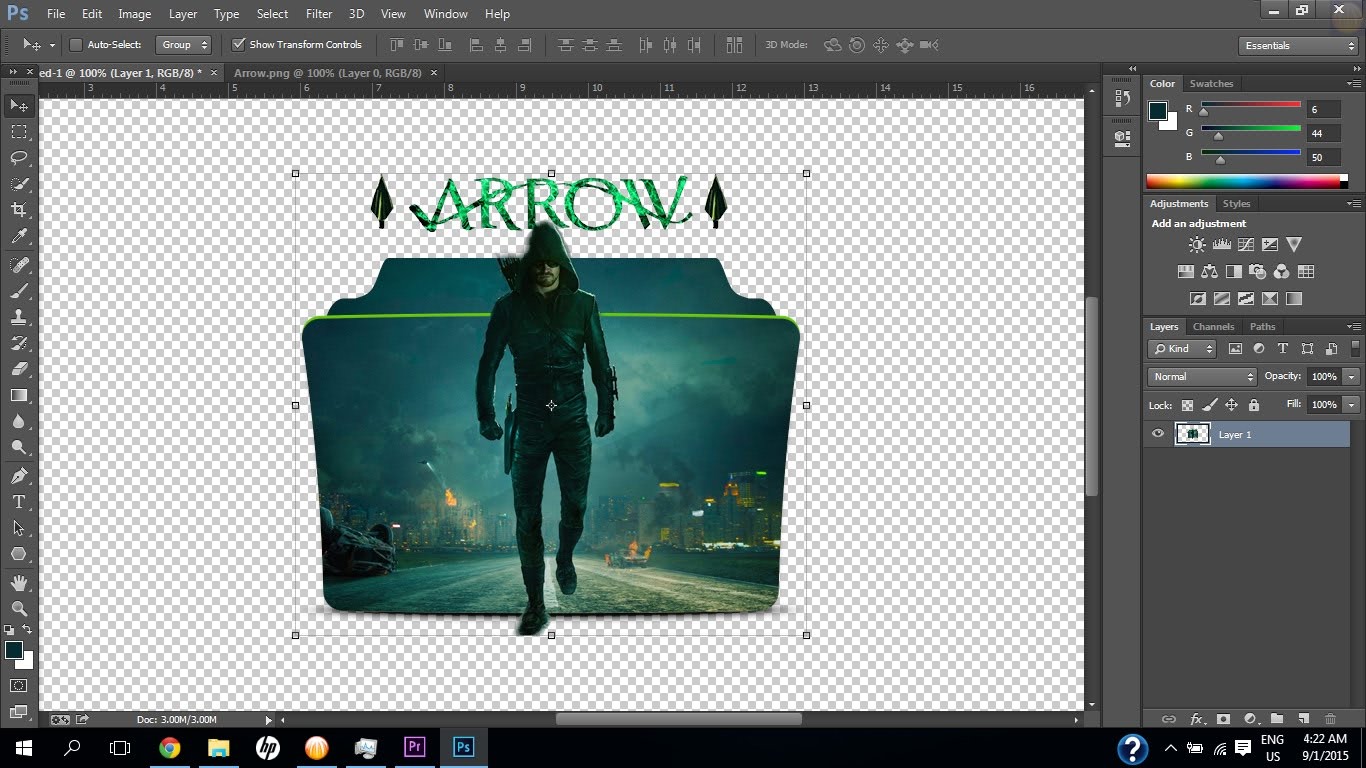Screen dimensions: 1366x768
Task: Open the Group auto-select dropdown
Action: click(x=184, y=45)
